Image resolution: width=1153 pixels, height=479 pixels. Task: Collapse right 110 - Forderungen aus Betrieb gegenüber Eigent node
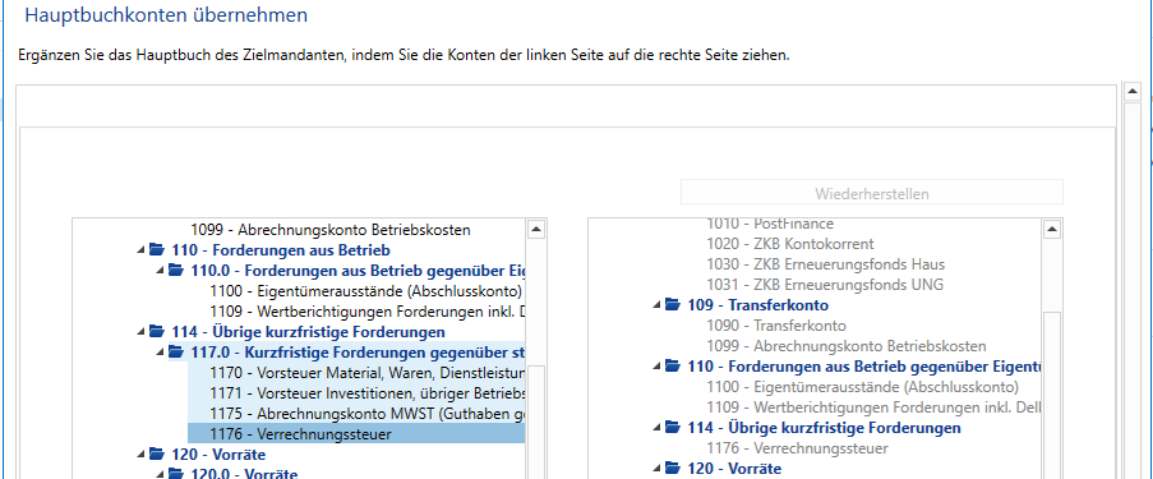[657, 366]
